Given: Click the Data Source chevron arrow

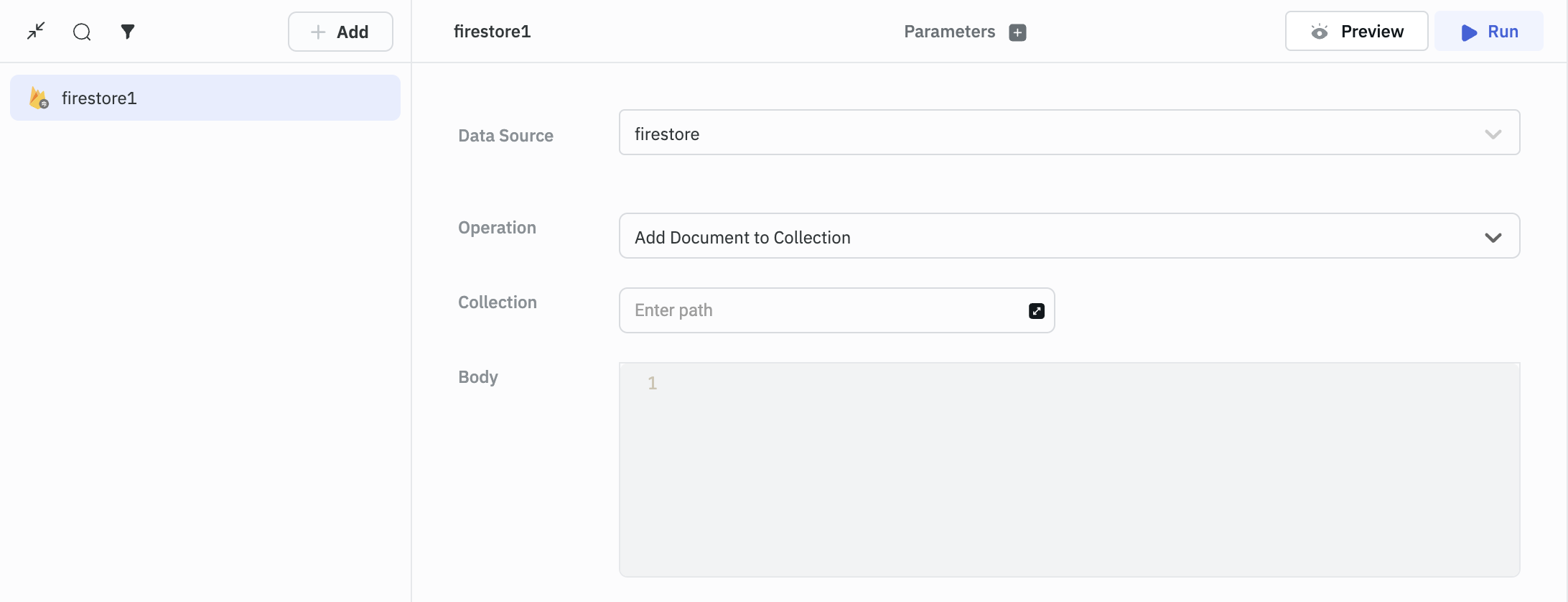Looking at the screenshot, I should [1493, 134].
